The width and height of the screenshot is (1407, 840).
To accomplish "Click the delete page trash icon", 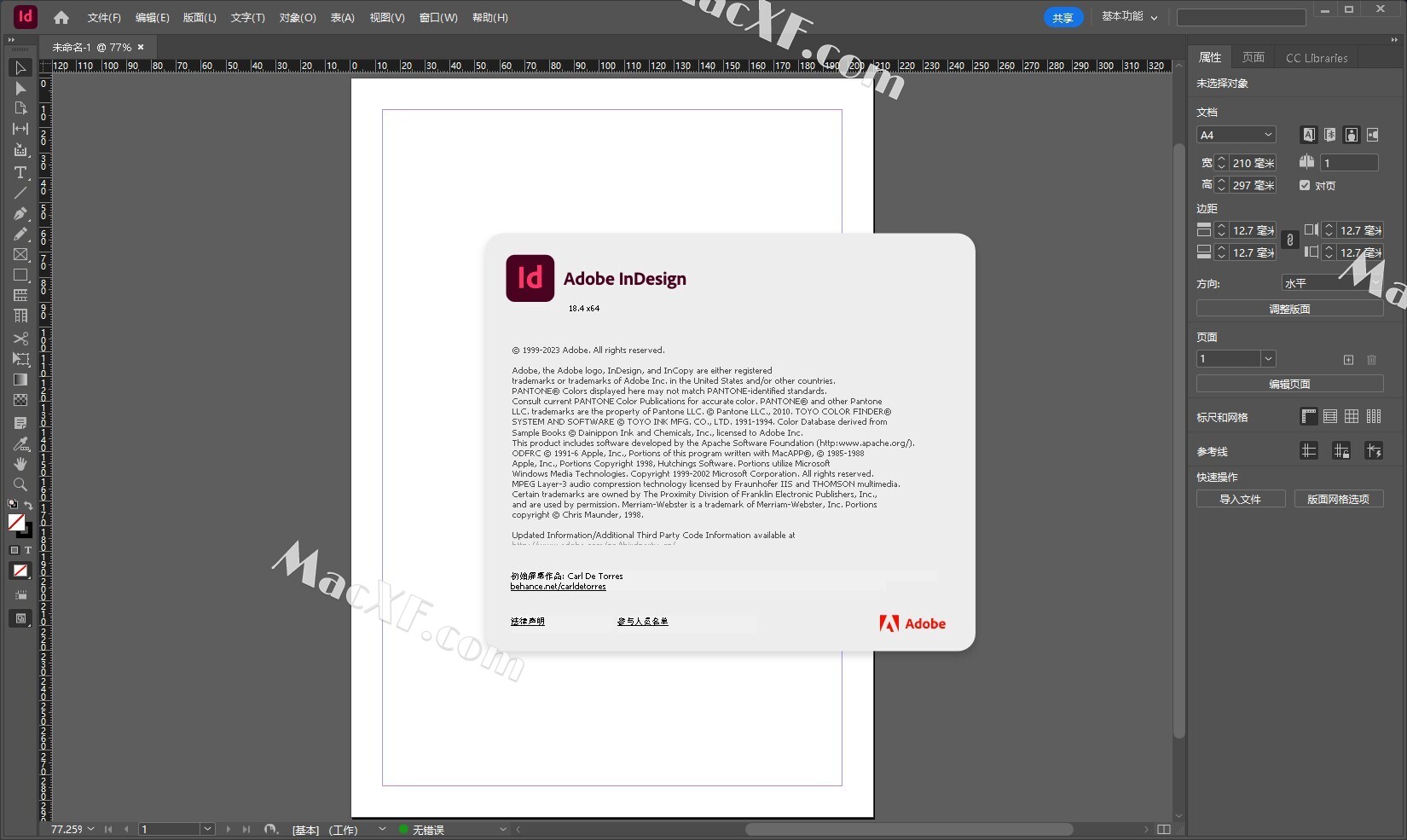I will pyautogui.click(x=1371, y=360).
